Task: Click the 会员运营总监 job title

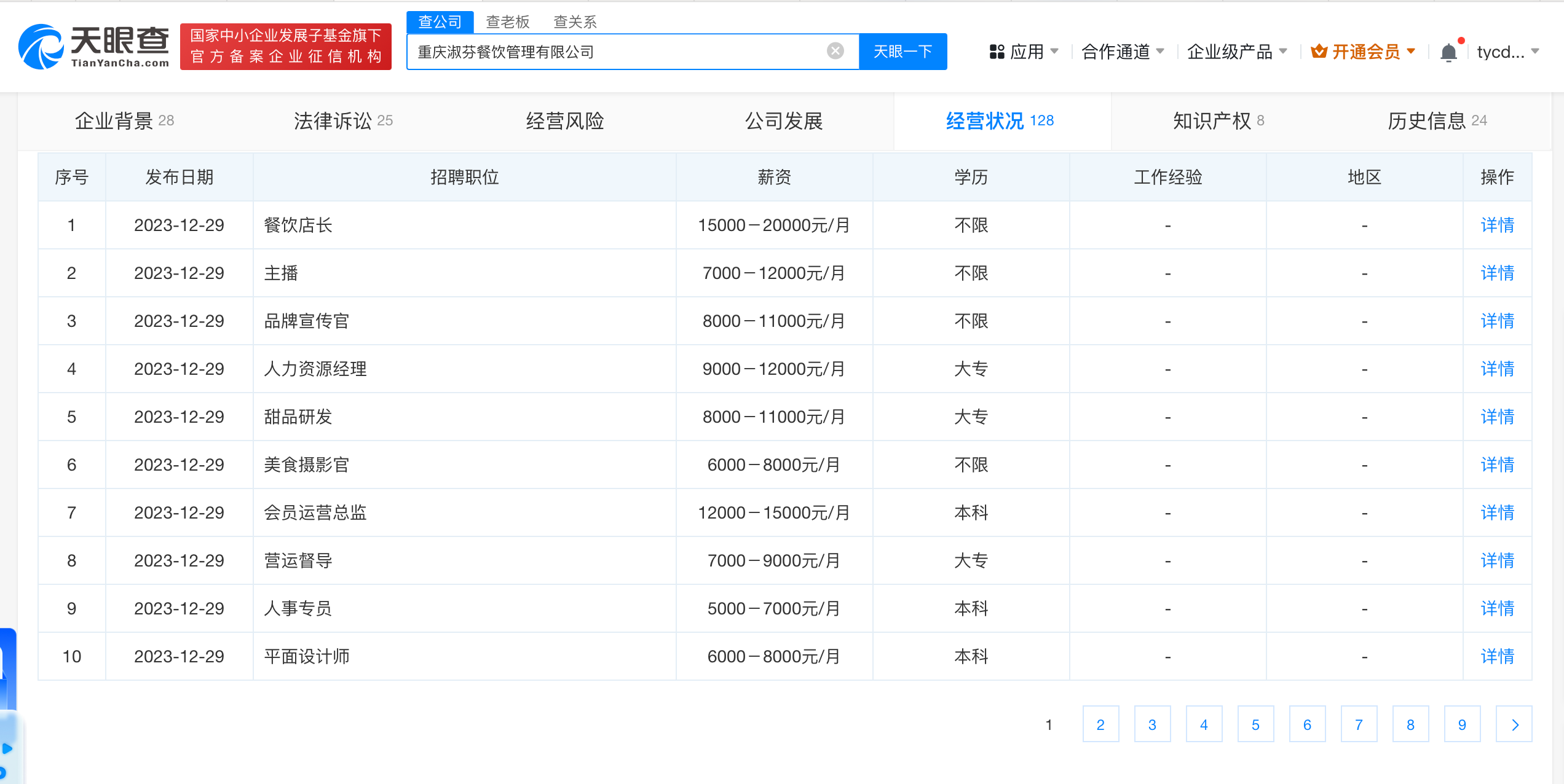Action: [315, 513]
